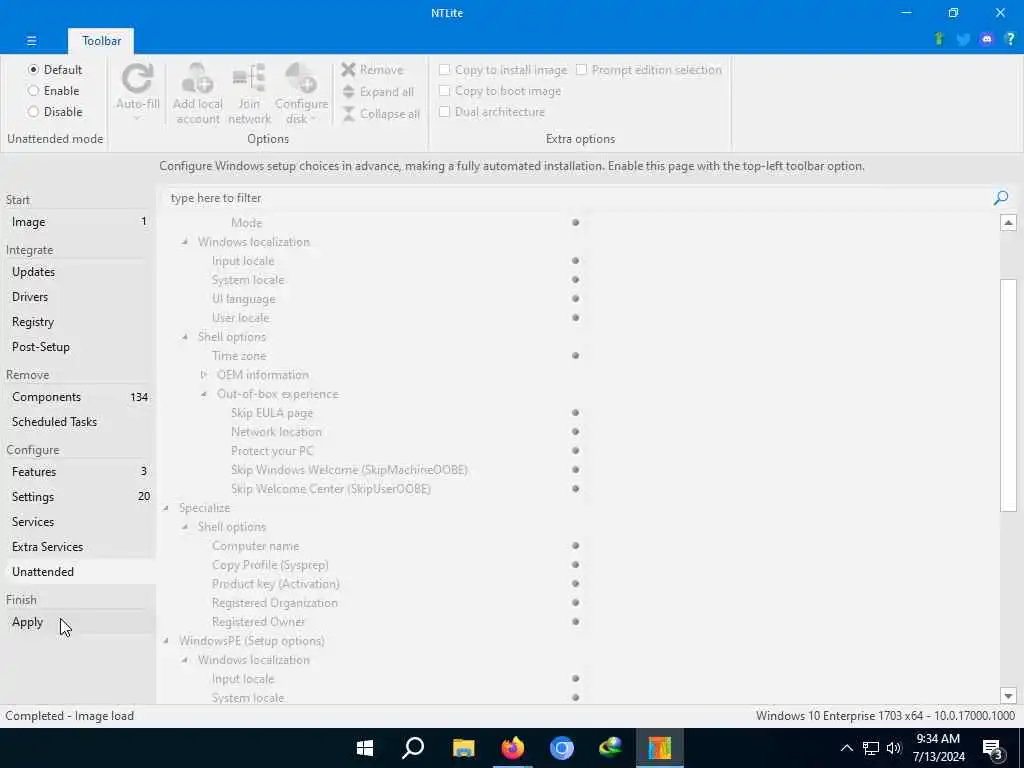
Task: Click the scroll up arrow
Action: [1008, 223]
